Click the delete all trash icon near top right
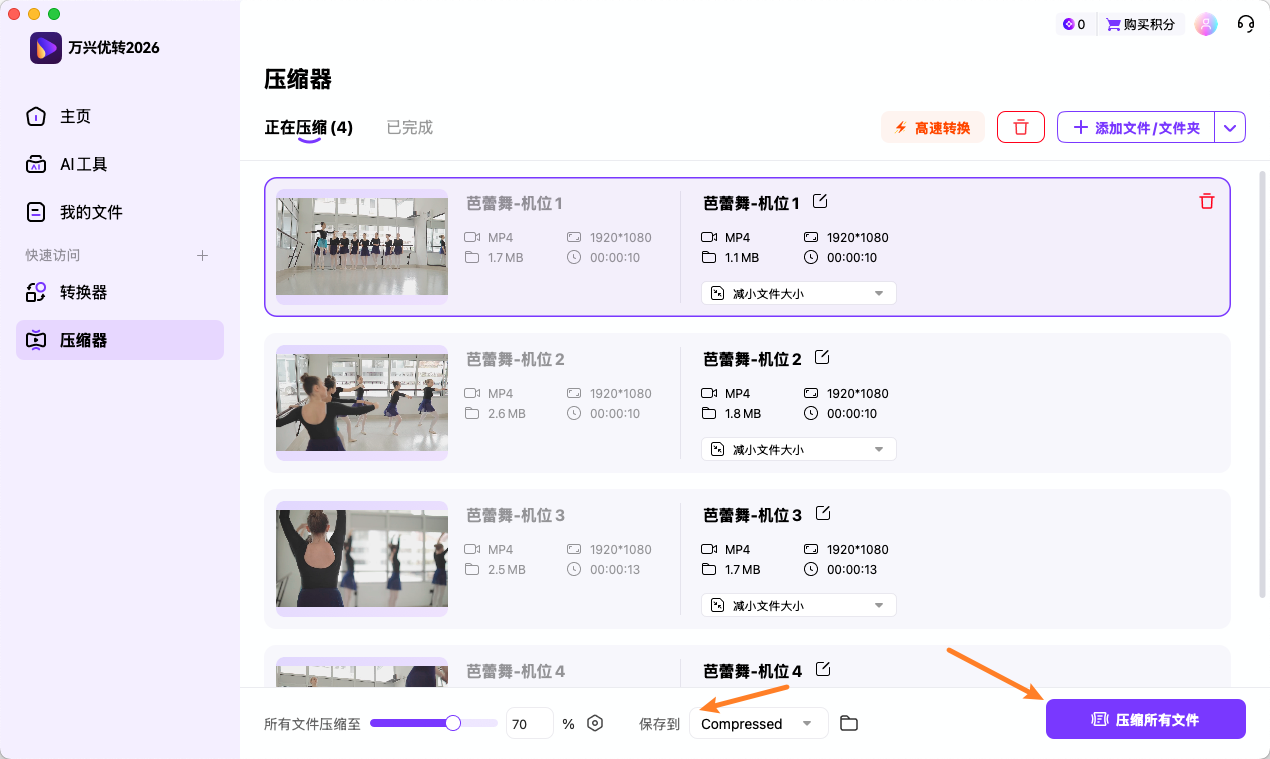 [1020, 127]
